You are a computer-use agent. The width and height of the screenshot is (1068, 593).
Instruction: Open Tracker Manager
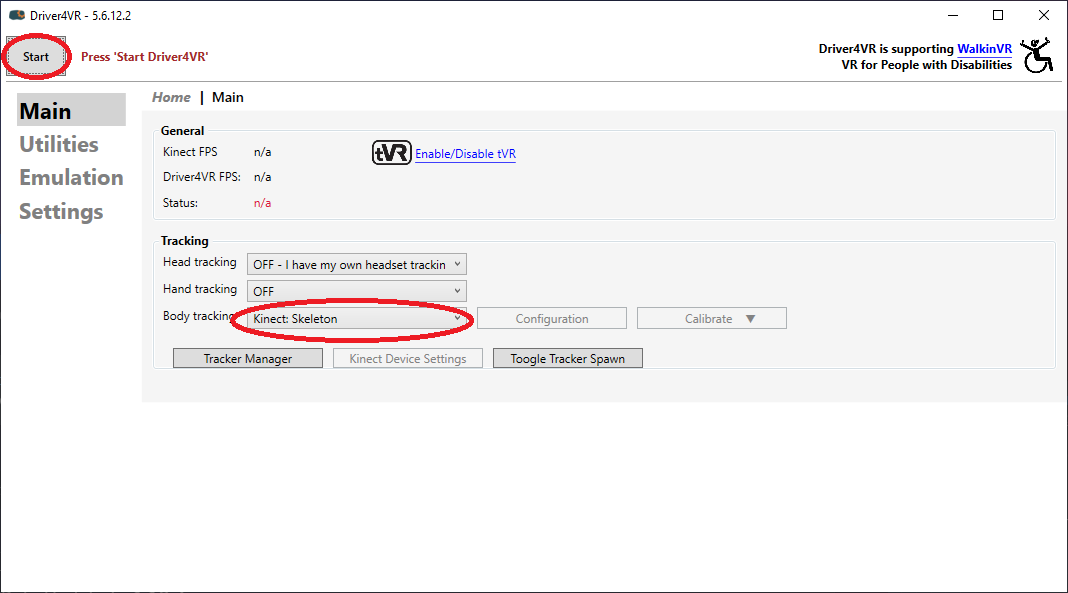coord(248,359)
